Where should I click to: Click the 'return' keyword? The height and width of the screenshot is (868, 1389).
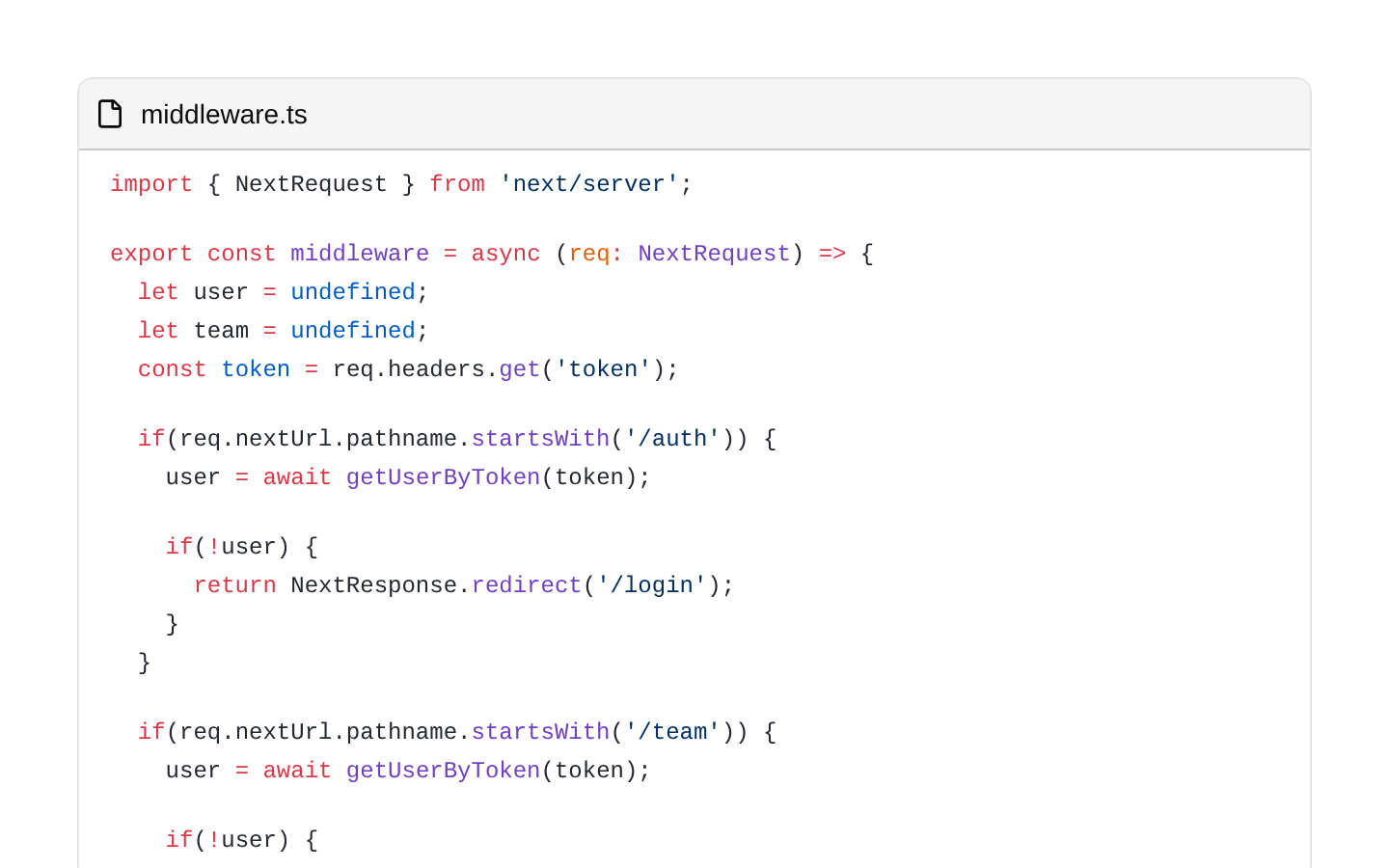coord(234,585)
